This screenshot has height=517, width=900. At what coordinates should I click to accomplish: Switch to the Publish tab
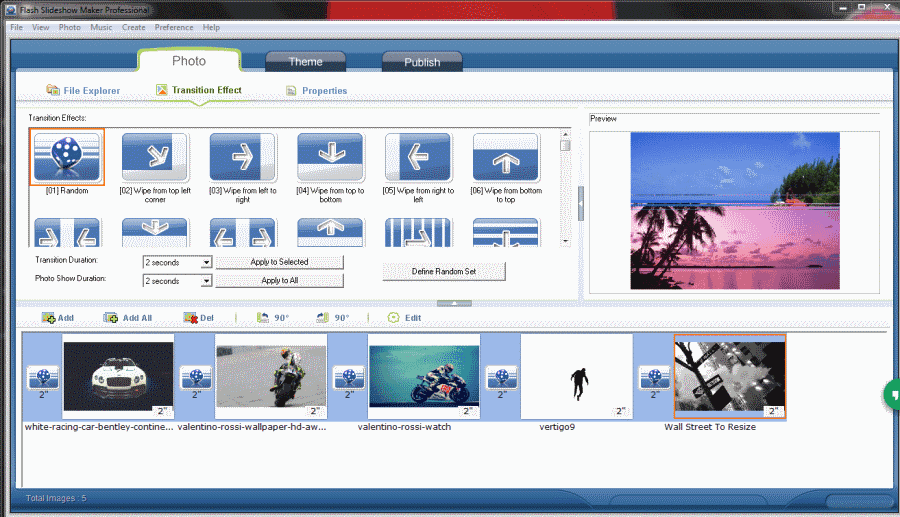coord(422,62)
